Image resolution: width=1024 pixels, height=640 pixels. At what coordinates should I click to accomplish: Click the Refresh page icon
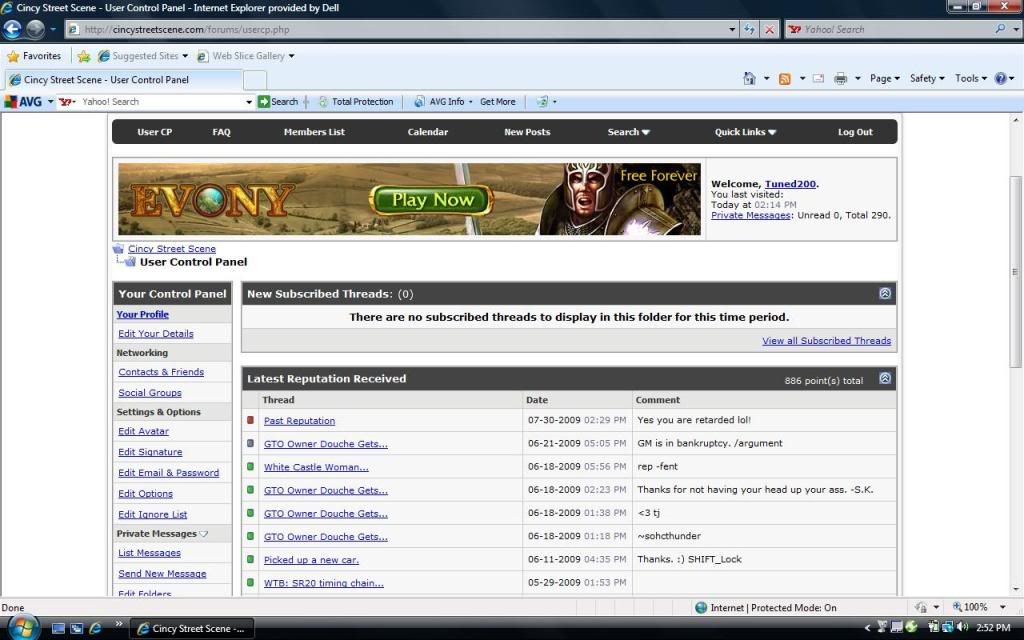click(749, 30)
